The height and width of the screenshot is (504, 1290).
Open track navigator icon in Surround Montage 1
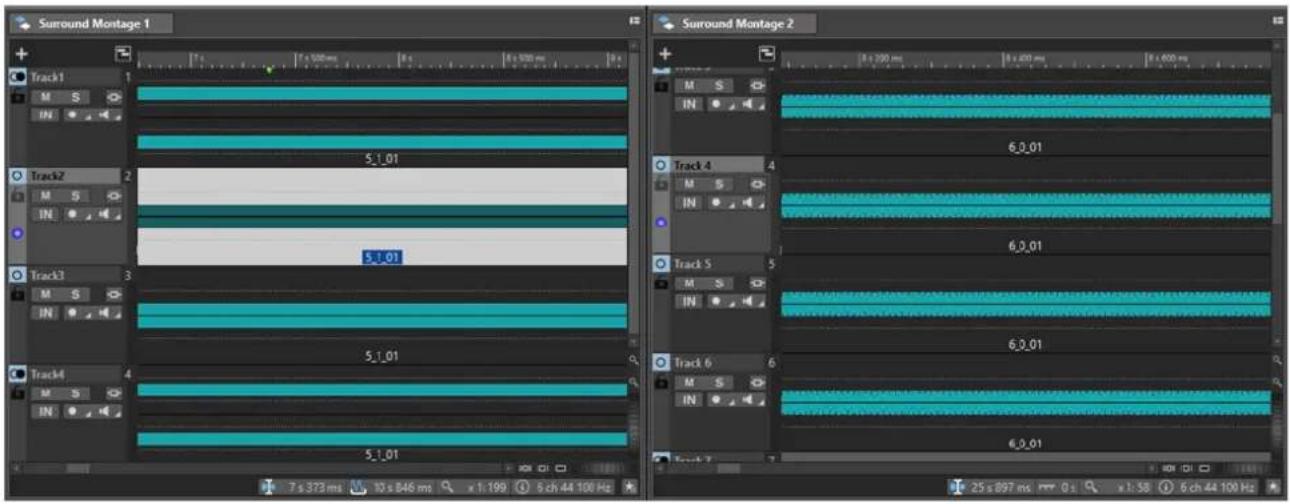(x=122, y=54)
